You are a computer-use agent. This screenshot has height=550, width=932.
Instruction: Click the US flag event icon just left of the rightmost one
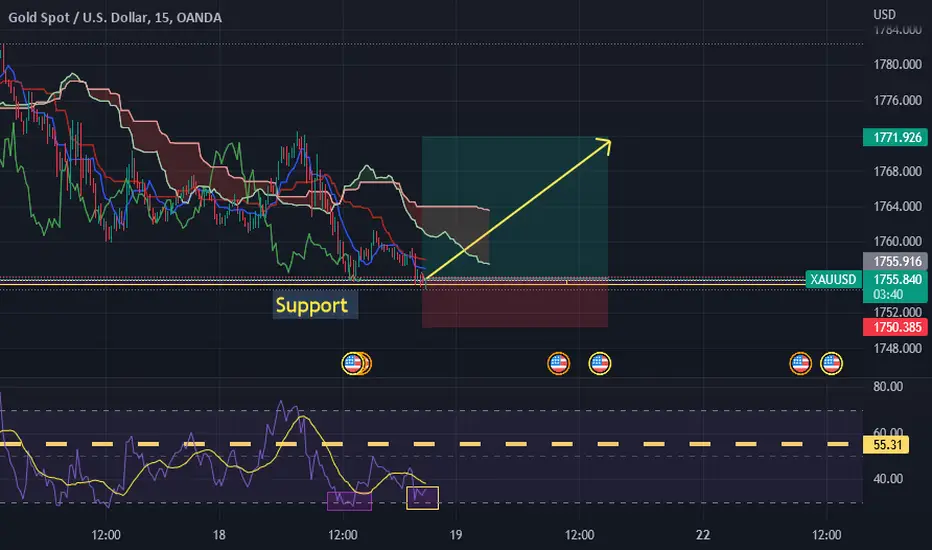(800, 363)
